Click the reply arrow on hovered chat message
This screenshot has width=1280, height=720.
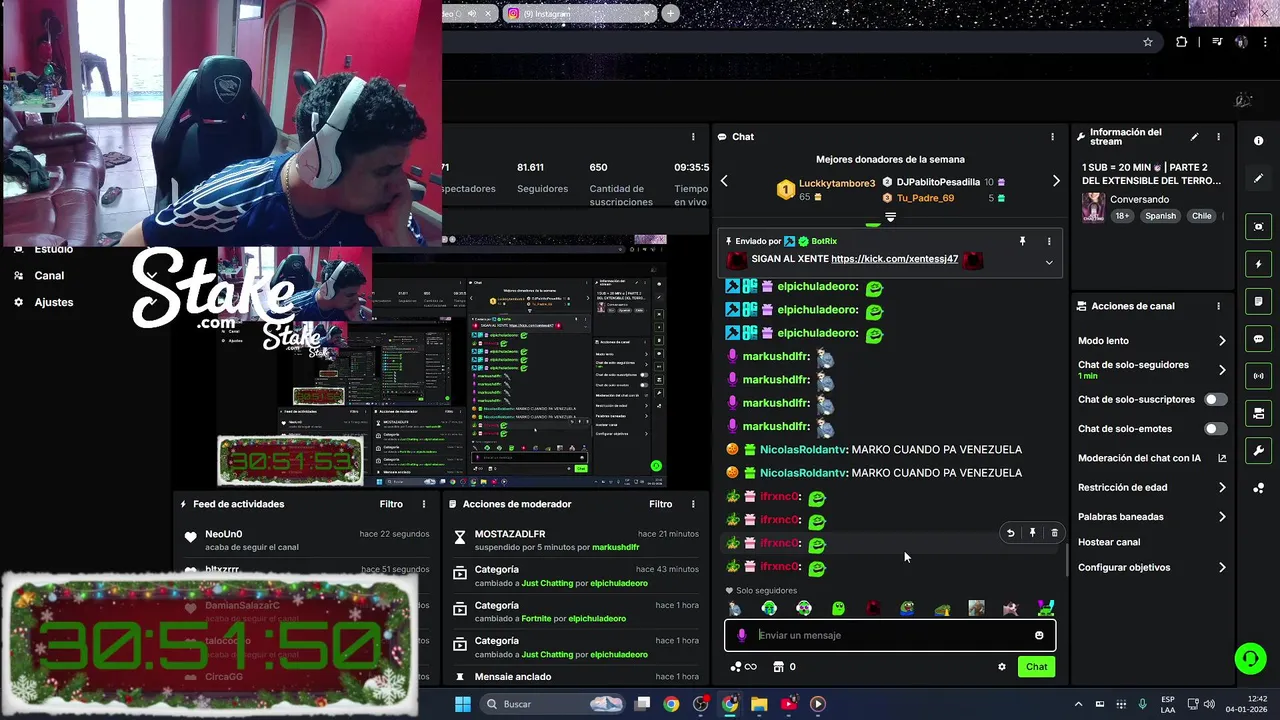[x=1010, y=533]
